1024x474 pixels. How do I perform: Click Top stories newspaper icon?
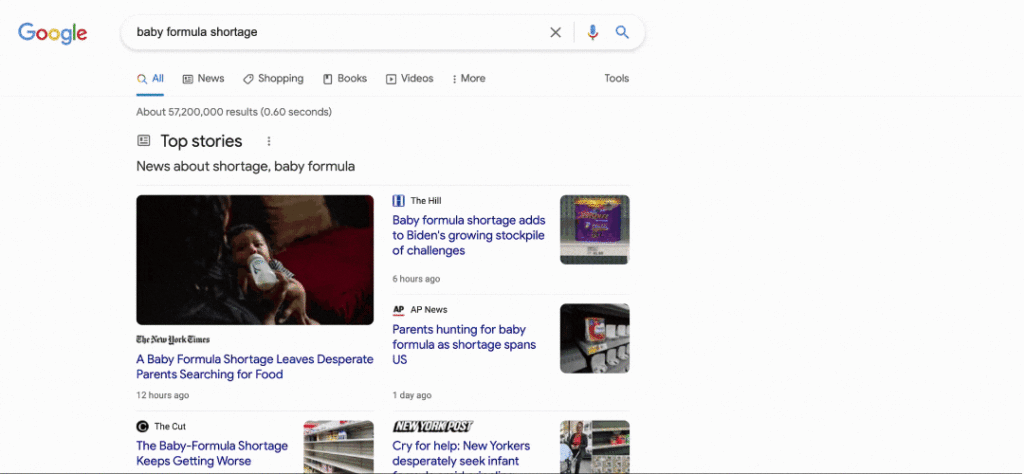pos(144,140)
